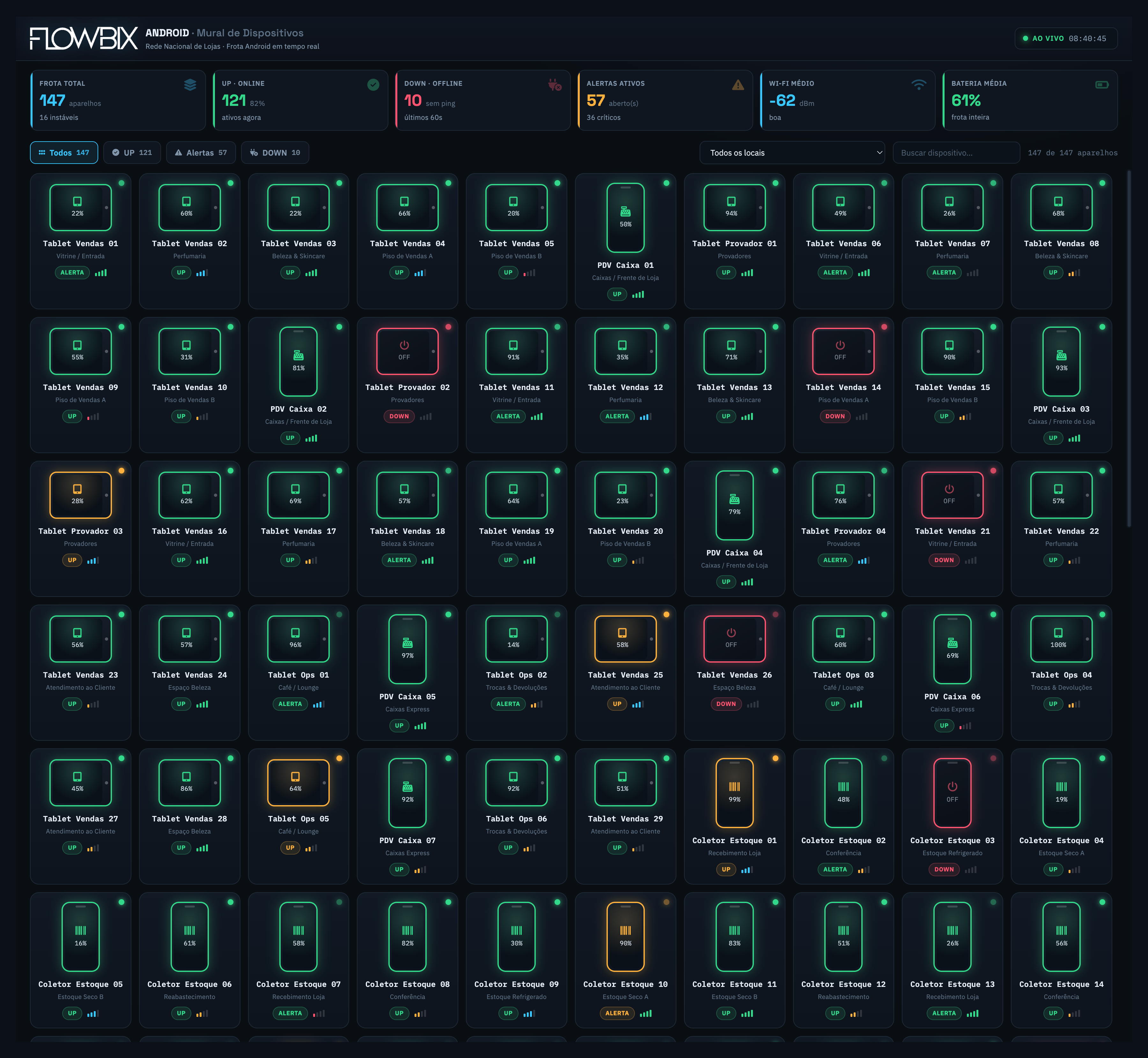The height and width of the screenshot is (1058, 1148).
Task: Click the Espaço Beleza label of Tablet Vendas 28
Action: (189, 831)
